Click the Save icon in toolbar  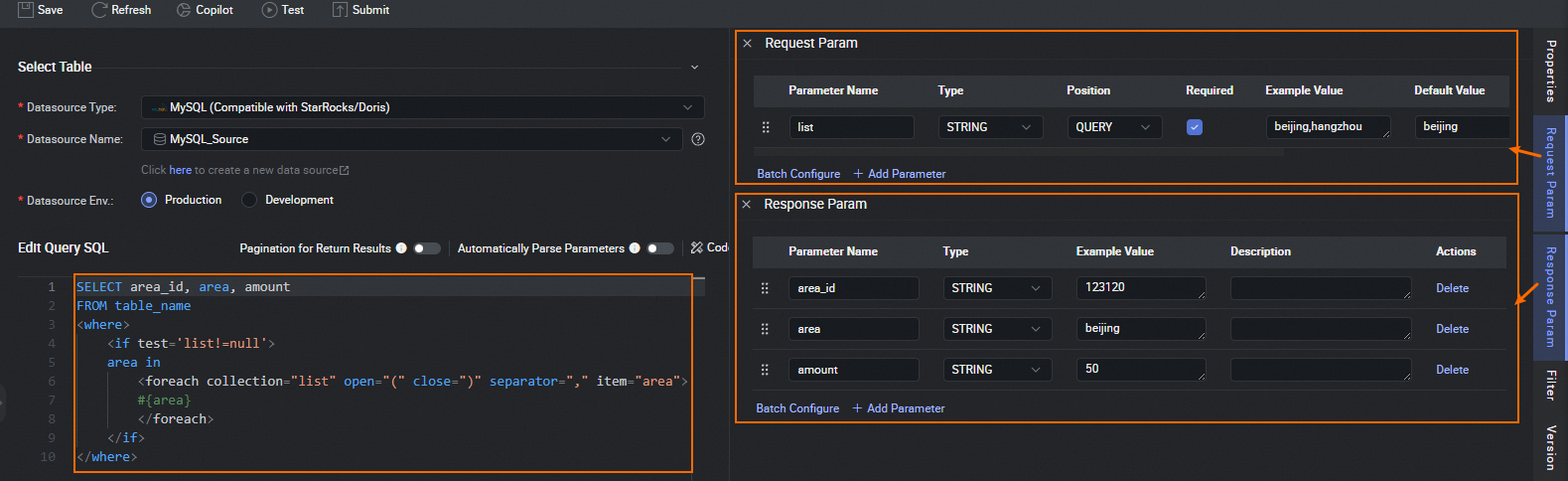click(x=26, y=10)
